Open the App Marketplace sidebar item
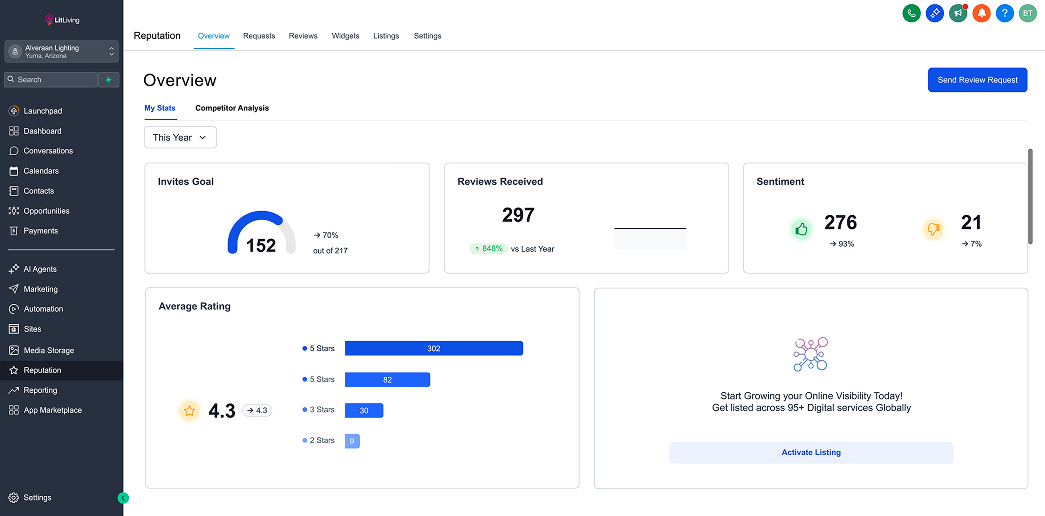Image resolution: width=1045 pixels, height=516 pixels. [x=52, y=410]
